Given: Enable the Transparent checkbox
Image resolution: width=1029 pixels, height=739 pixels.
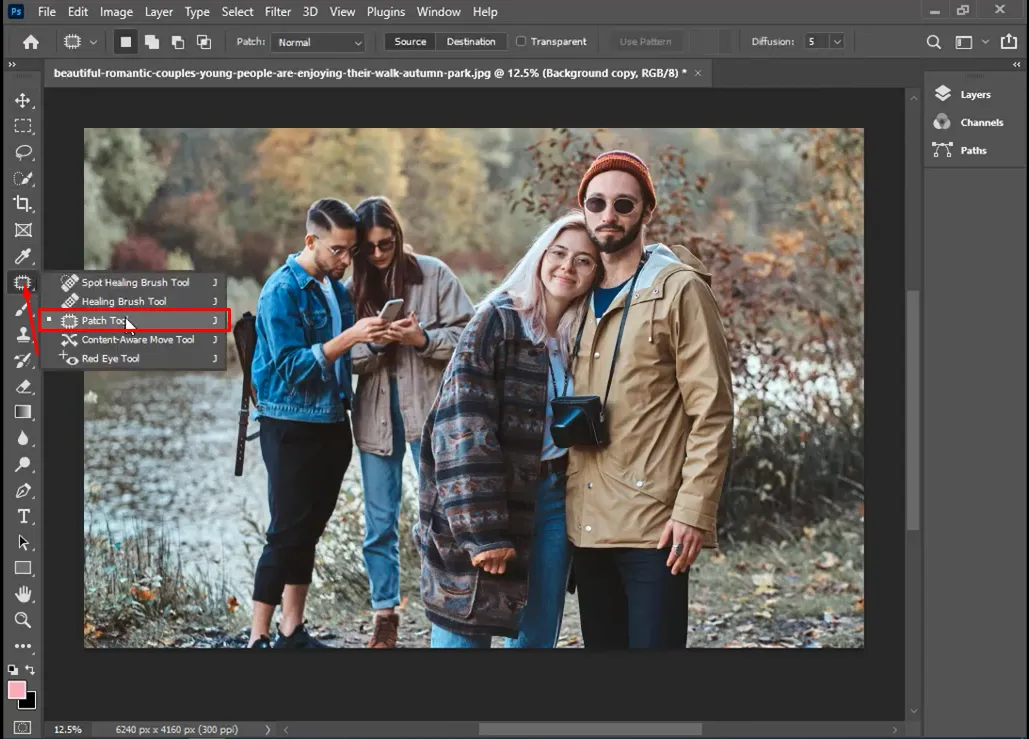Looking at the screenshot, I should coord(521,42).
